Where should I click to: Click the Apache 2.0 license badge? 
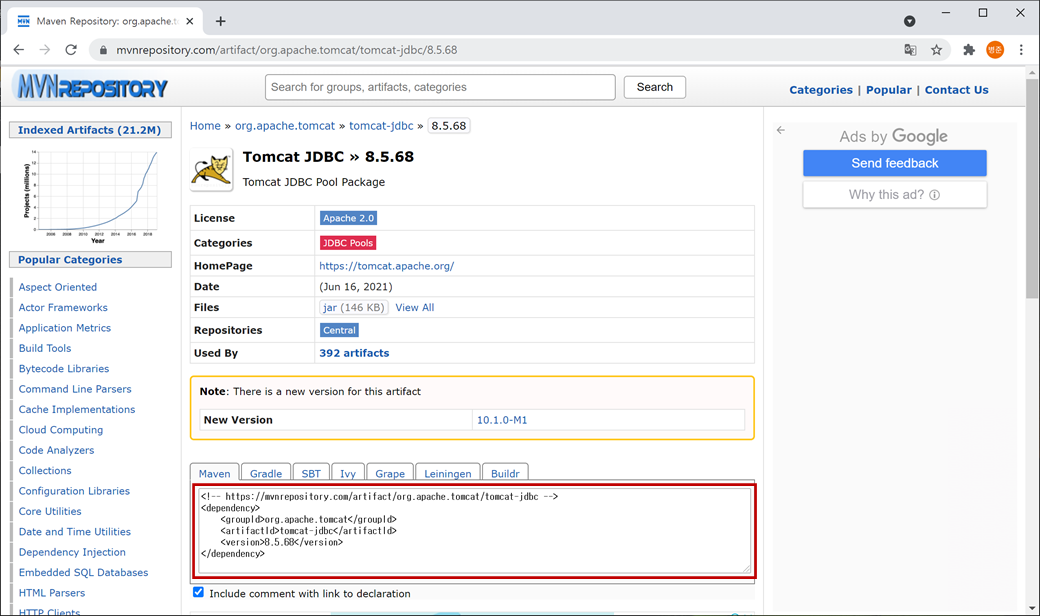[x=349, y=218]
